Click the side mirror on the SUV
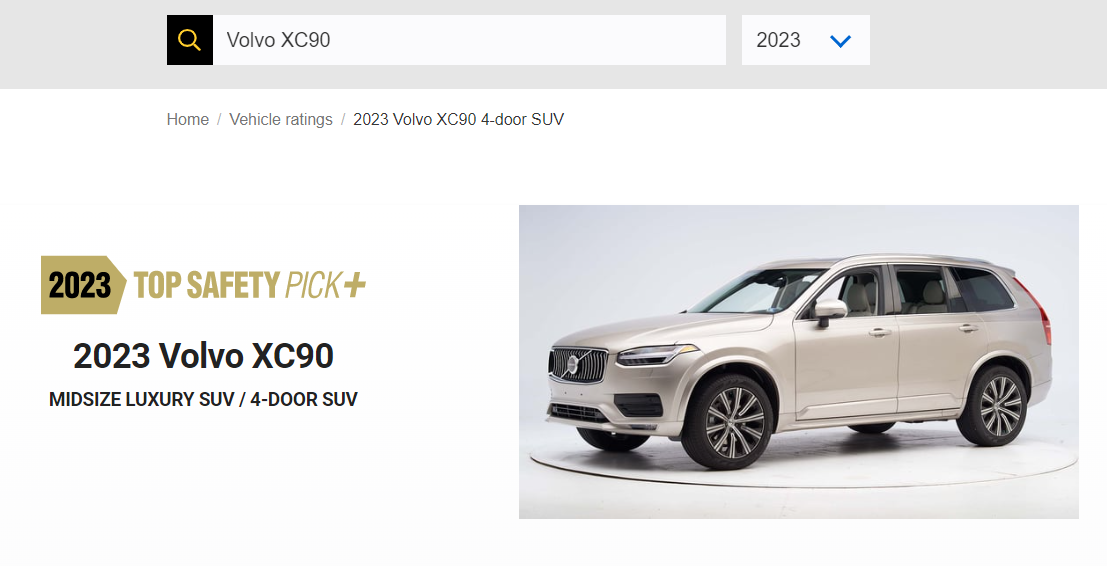1107x566 pixels. (x=829, y=311)
